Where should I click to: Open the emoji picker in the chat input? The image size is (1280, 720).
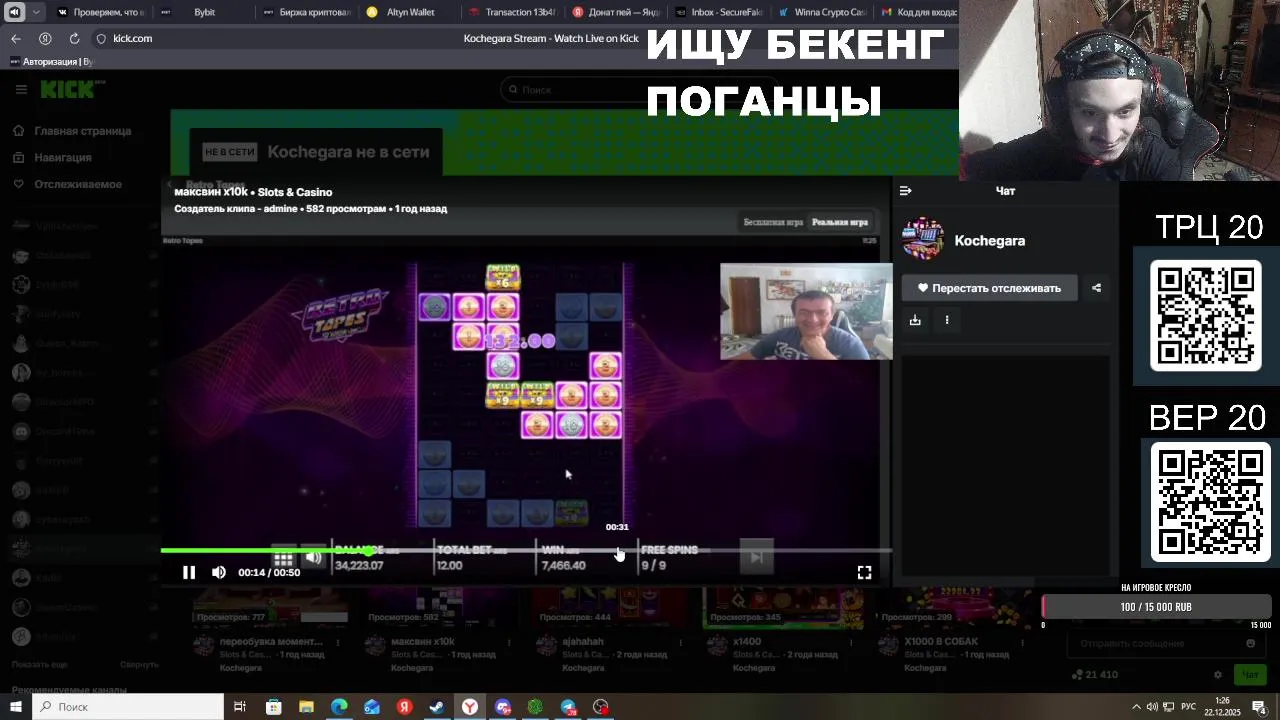click(1250, 643)
